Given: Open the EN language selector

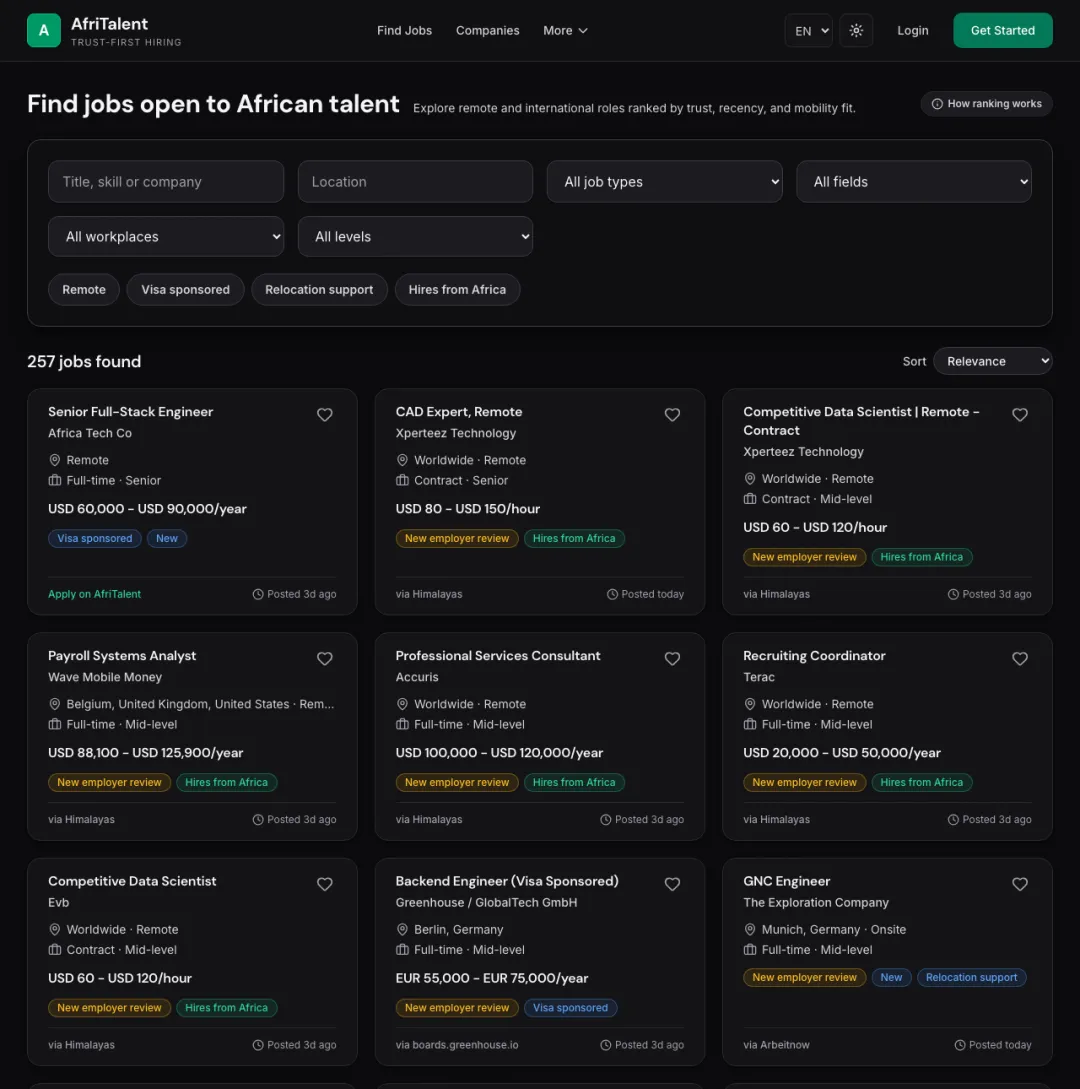Looking at the screenshot, I should [808, 31].
